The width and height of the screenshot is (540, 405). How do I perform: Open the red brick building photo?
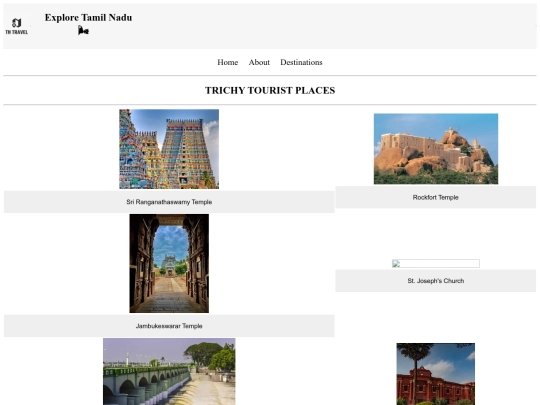(435, 374)
